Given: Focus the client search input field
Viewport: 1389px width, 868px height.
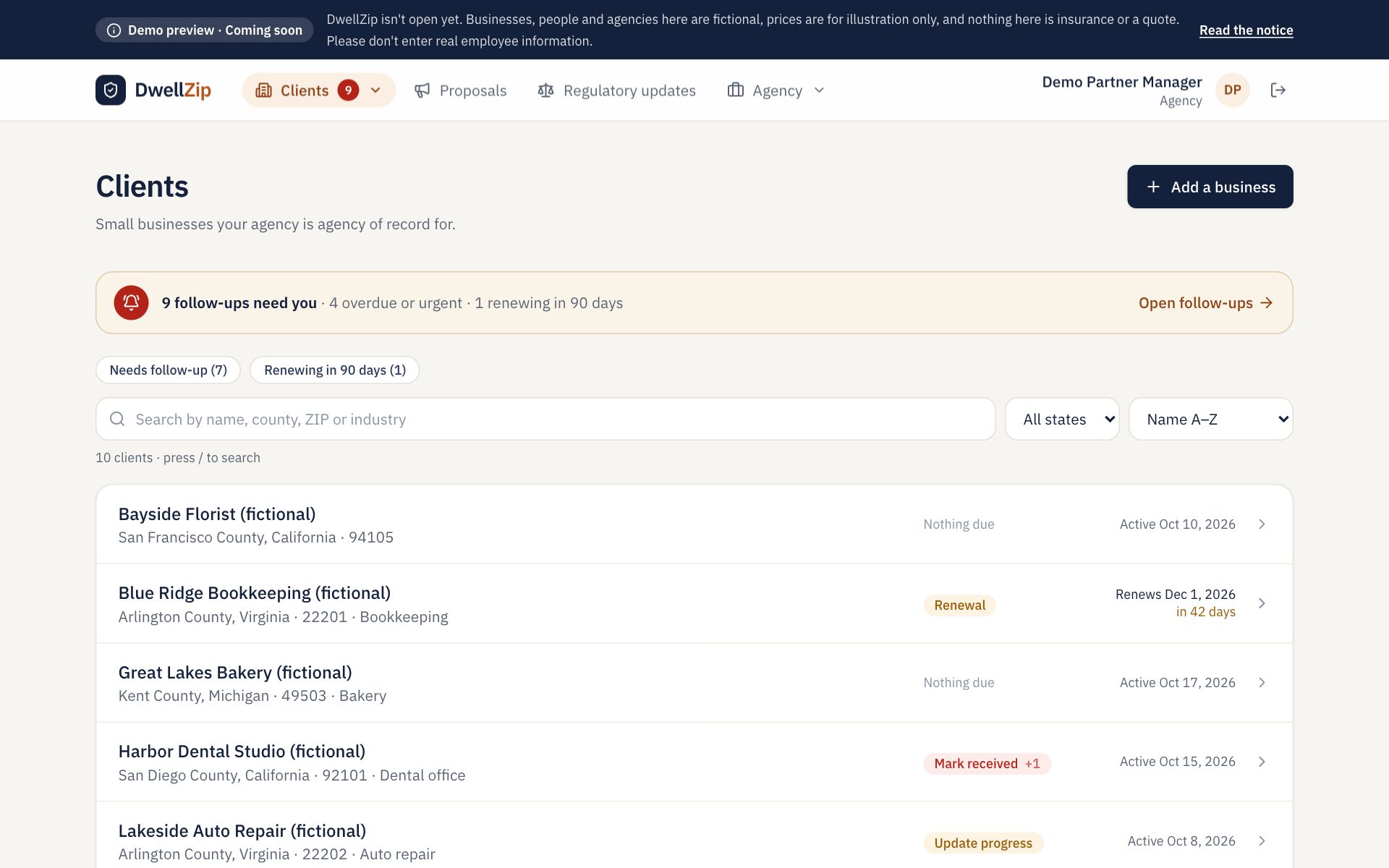Looking at the screenshot, I should tap(545, 419).
